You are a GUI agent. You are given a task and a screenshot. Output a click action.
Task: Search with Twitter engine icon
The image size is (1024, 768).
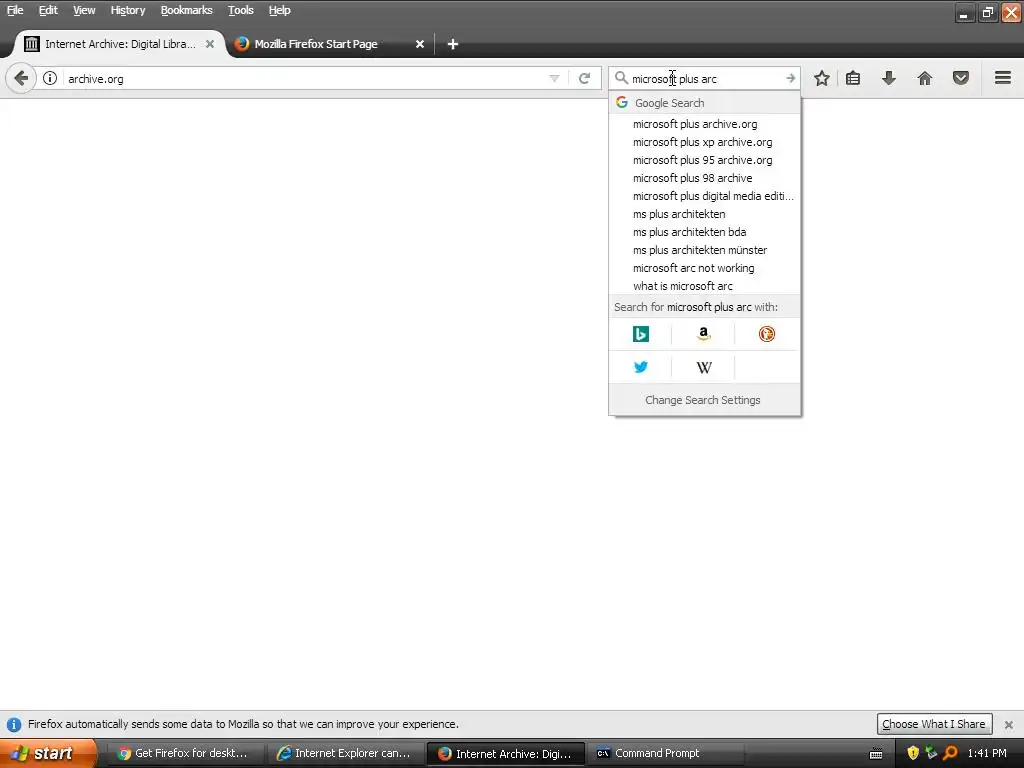pyautogui.click(x=641, y=367)
